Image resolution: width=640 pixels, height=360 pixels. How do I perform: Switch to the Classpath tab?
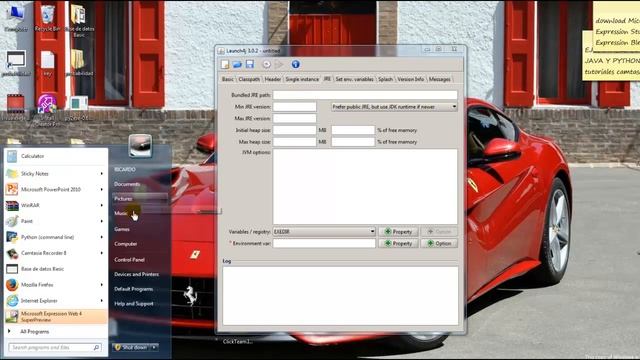coord(249,79)
